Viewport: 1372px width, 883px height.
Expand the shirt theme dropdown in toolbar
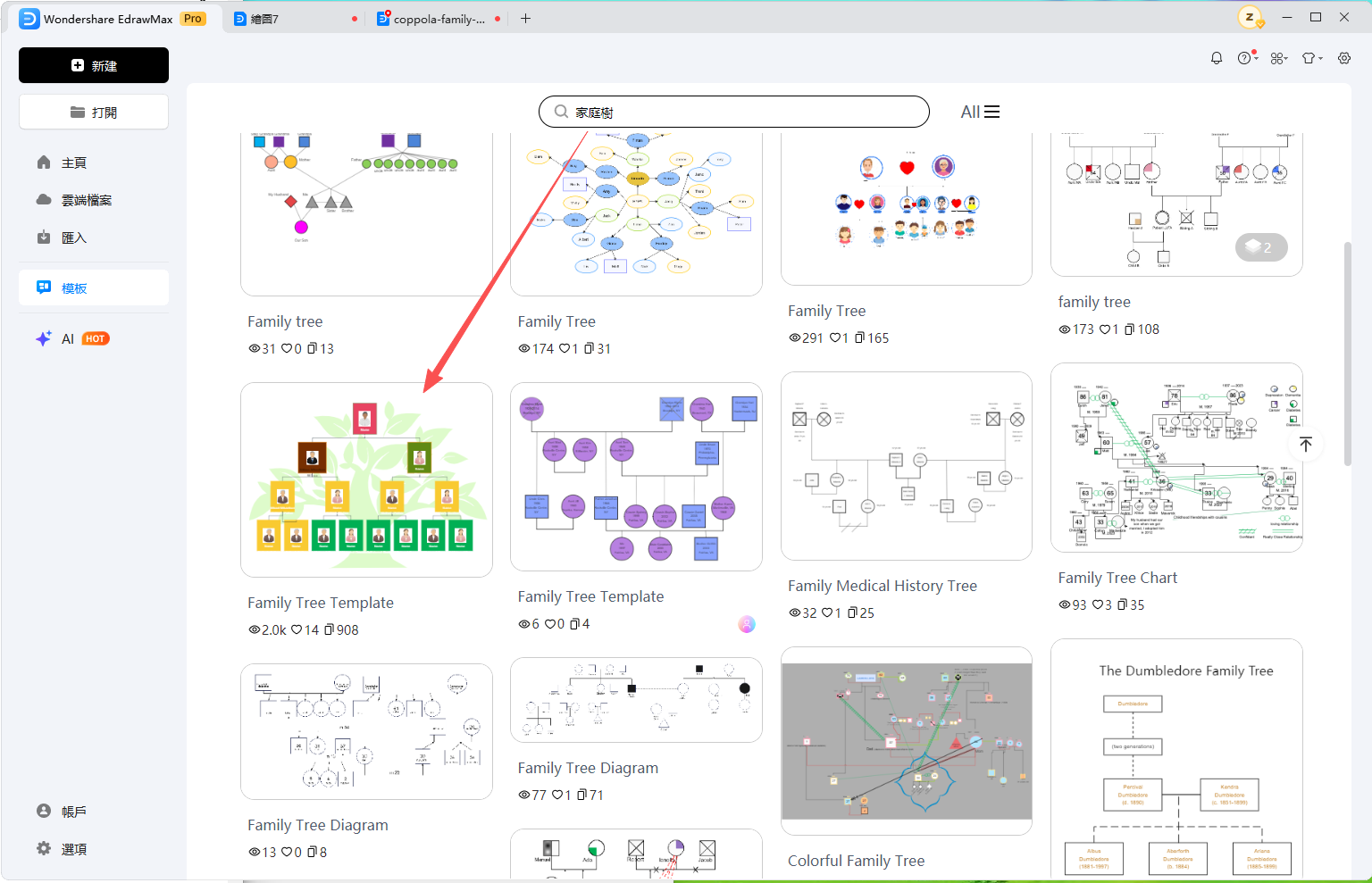[1312, 58]
